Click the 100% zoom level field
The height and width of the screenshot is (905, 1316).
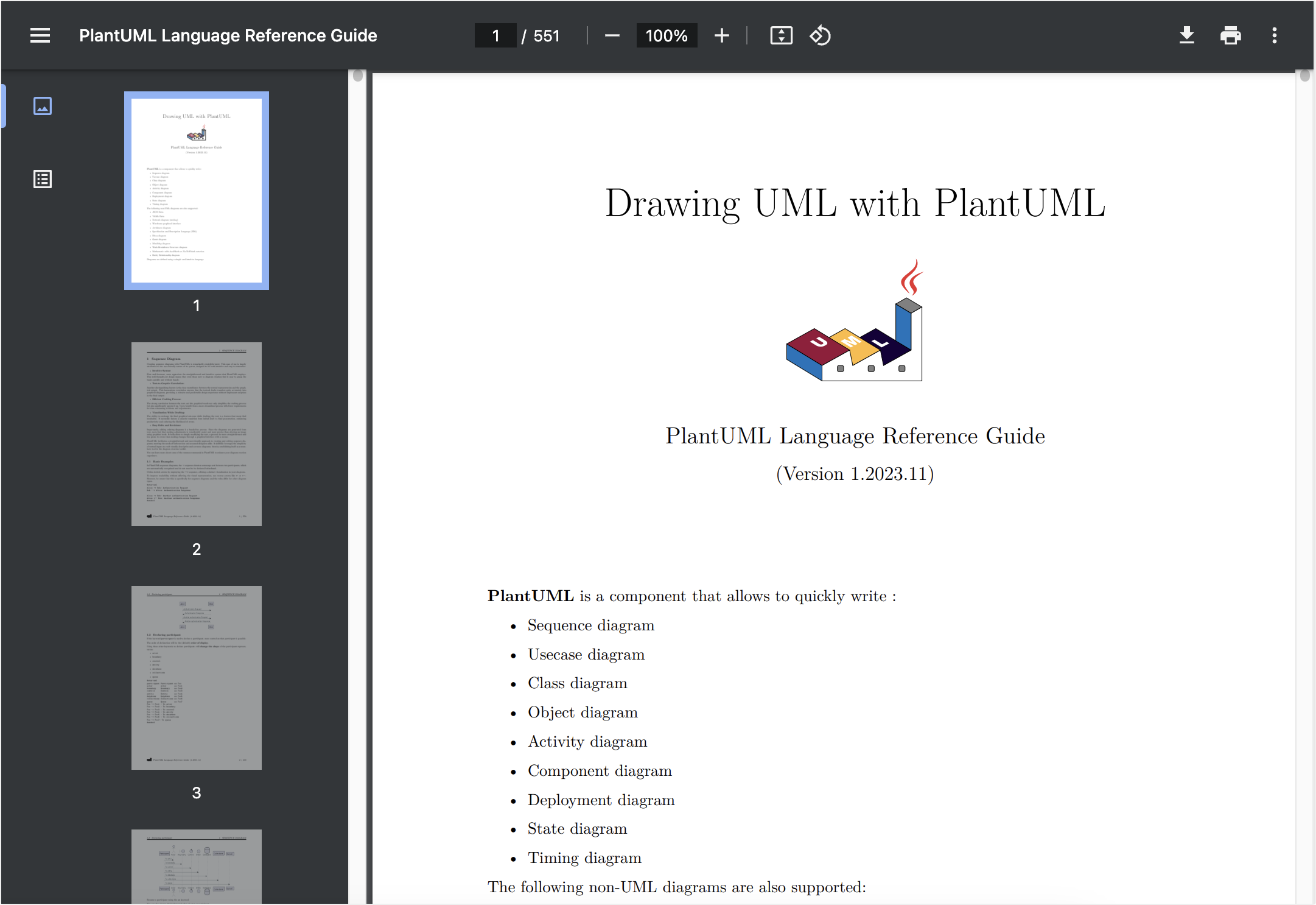coord(667,36)
